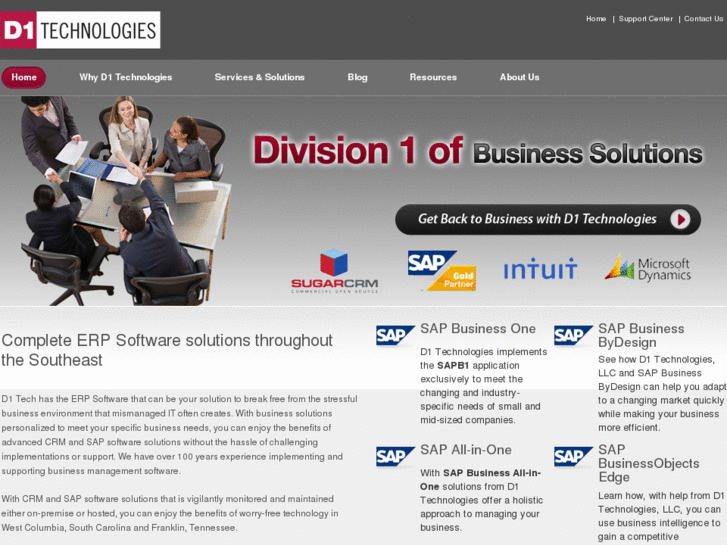Click the SAP icon beside SAP Business ByDesign
Screen dimensions: 727x545
pos(573,335)
